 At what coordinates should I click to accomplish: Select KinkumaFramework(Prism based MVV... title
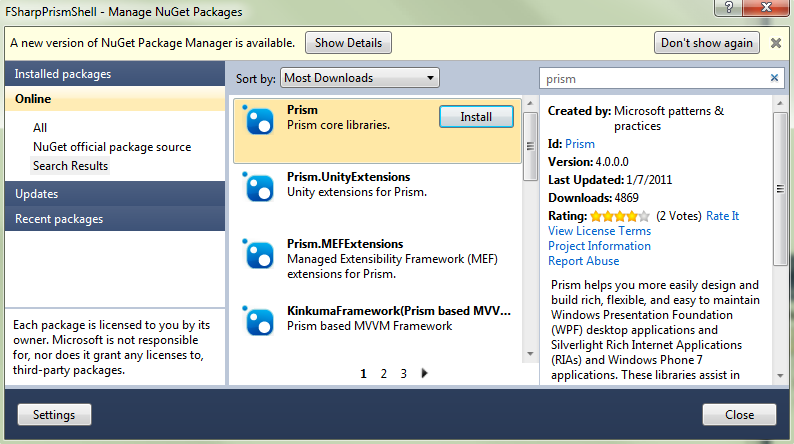click(x=399, y=311)
